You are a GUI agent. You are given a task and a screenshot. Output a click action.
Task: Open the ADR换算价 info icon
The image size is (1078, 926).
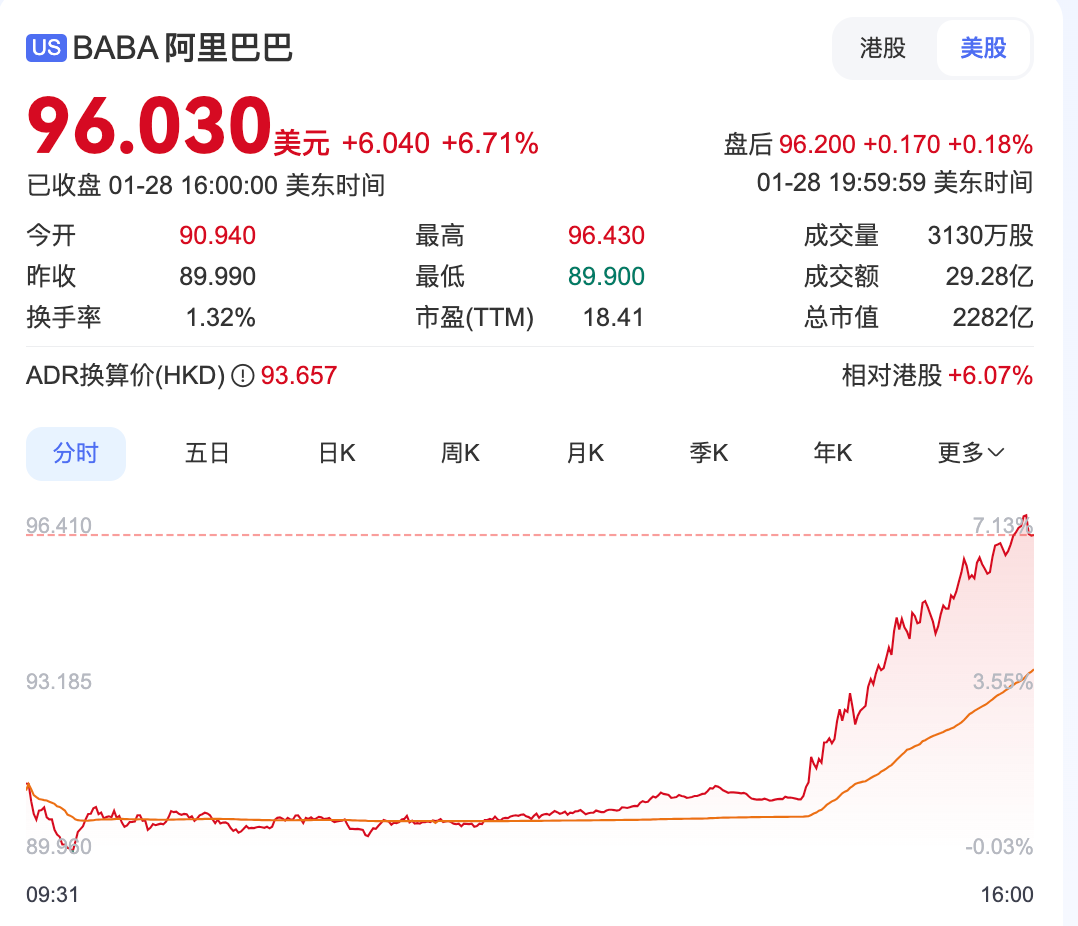[243, 376]
